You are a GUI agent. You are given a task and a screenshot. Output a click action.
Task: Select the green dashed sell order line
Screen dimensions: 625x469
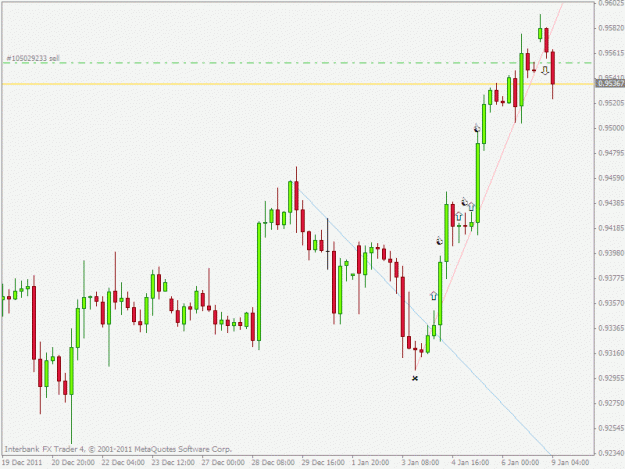[298, 63]
